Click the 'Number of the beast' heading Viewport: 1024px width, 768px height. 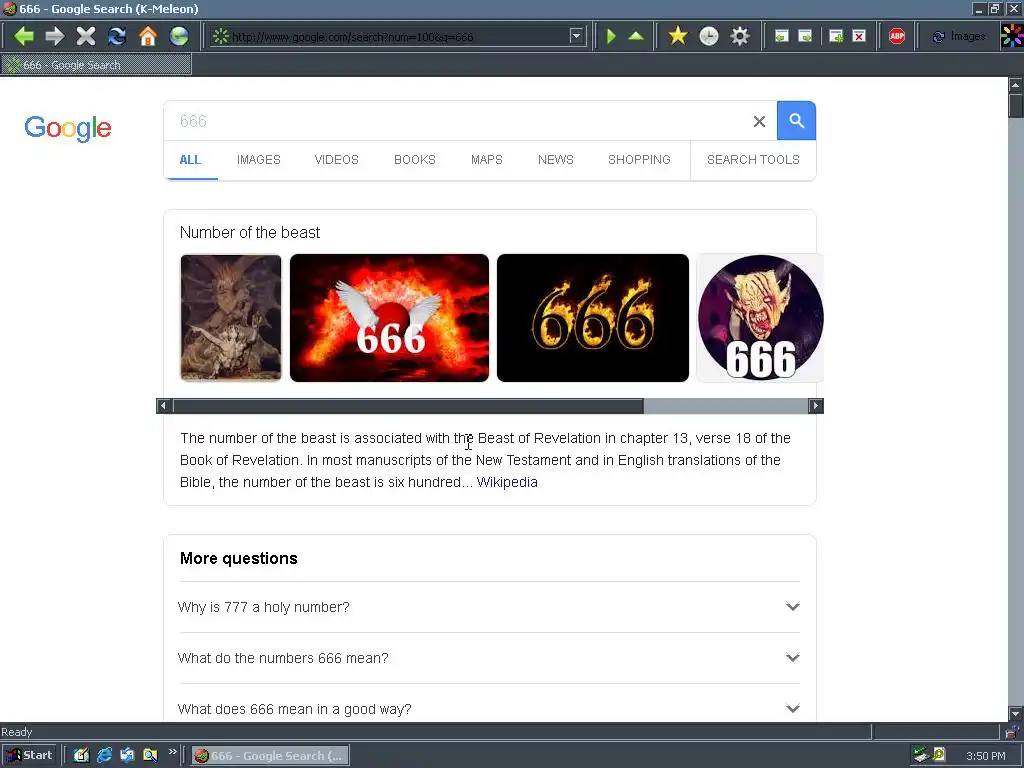click(x=250, y=232)
